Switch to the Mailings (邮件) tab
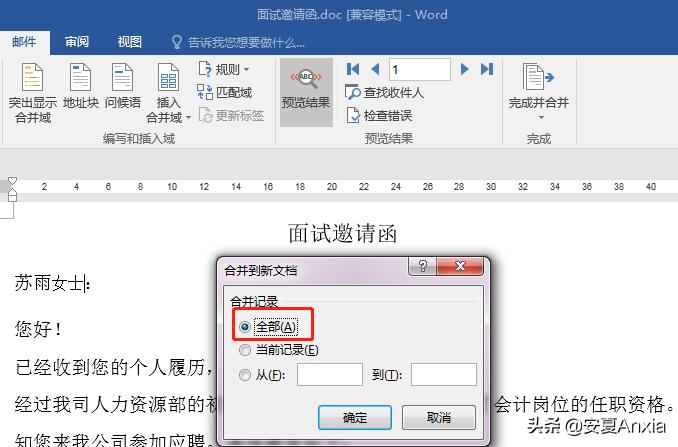 point(24,42)
